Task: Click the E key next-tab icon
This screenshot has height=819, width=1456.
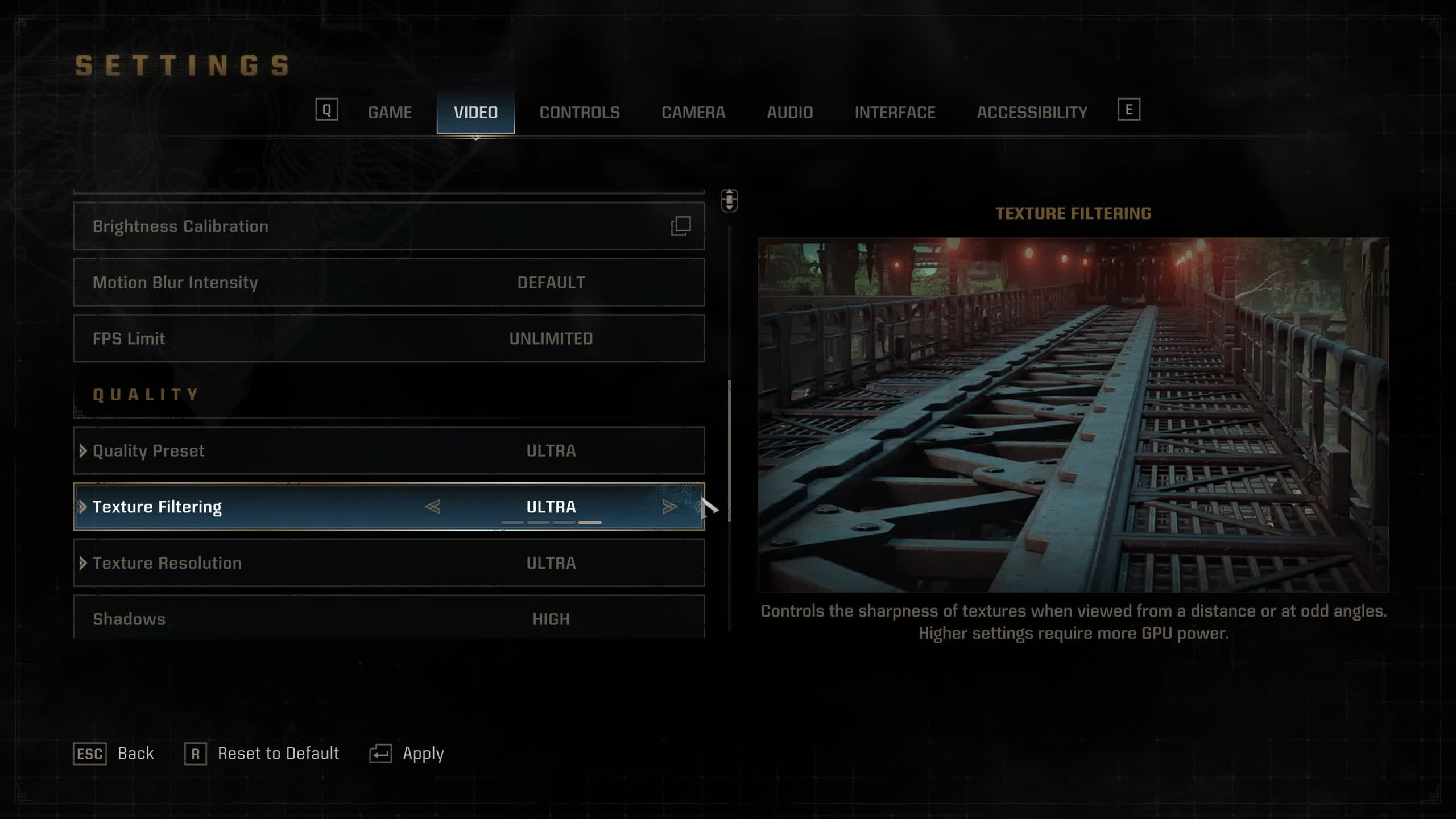Action: click(1128, 109)
